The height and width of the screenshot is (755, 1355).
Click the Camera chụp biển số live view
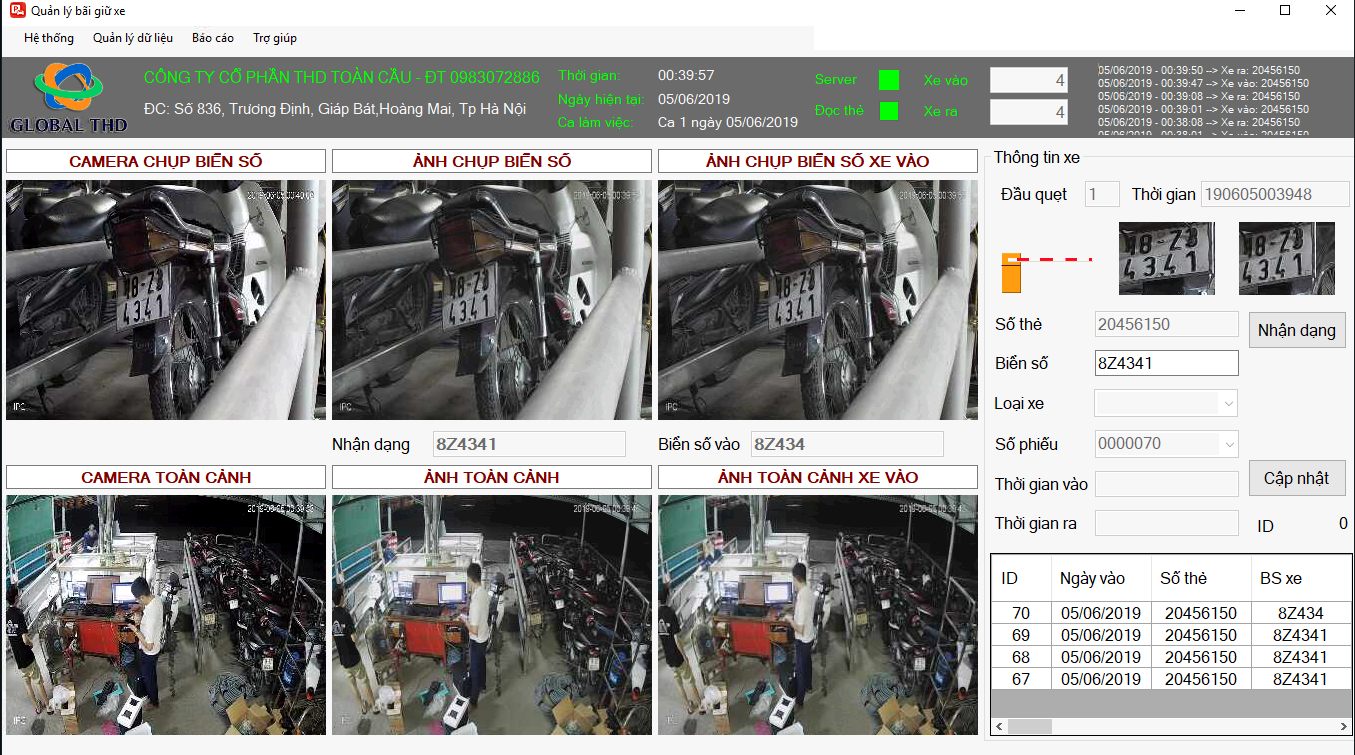click(166, 300)
